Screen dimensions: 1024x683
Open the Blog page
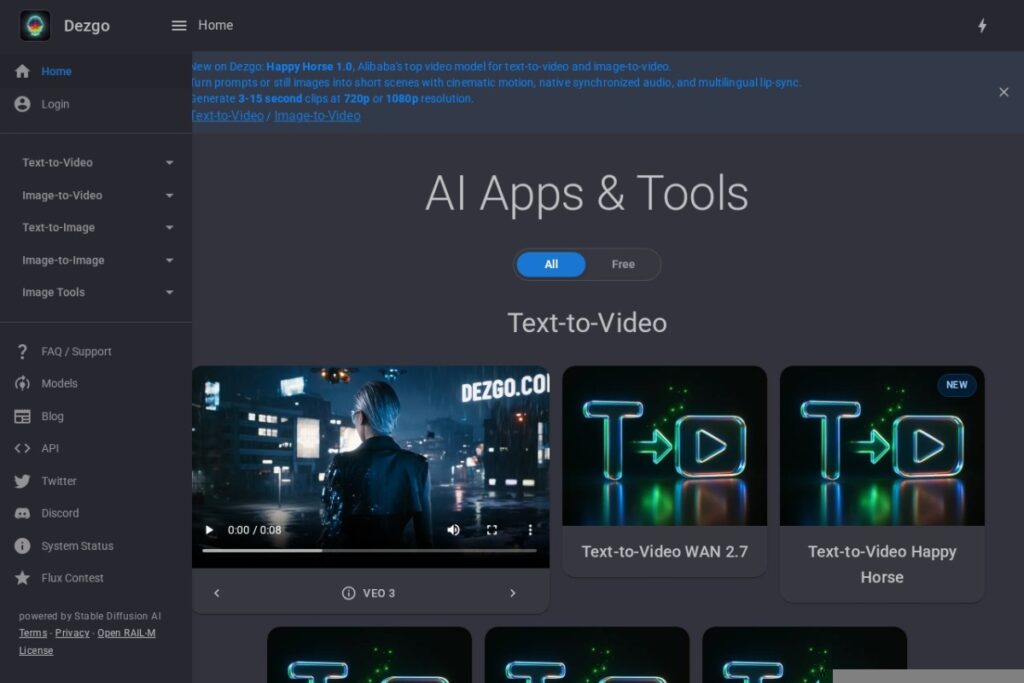96,416
